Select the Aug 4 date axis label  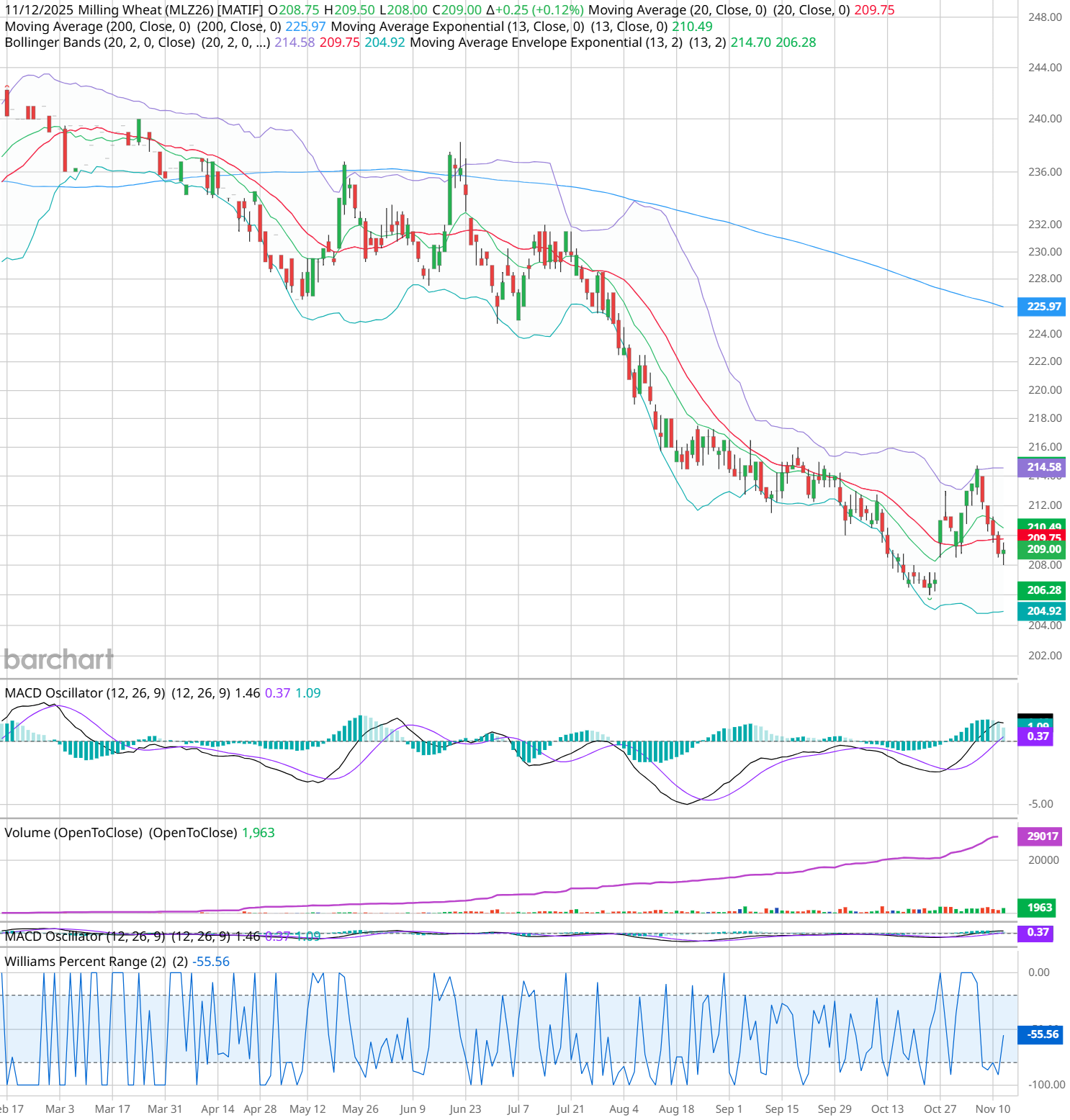pyautogui.click(x=624, y=1108)
